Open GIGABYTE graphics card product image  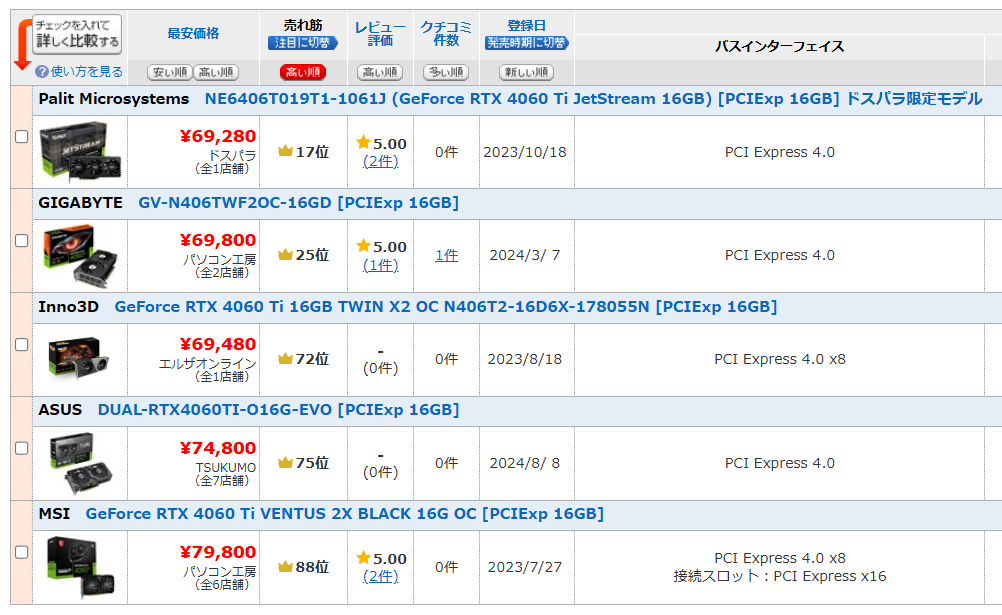tap(80, 256)
